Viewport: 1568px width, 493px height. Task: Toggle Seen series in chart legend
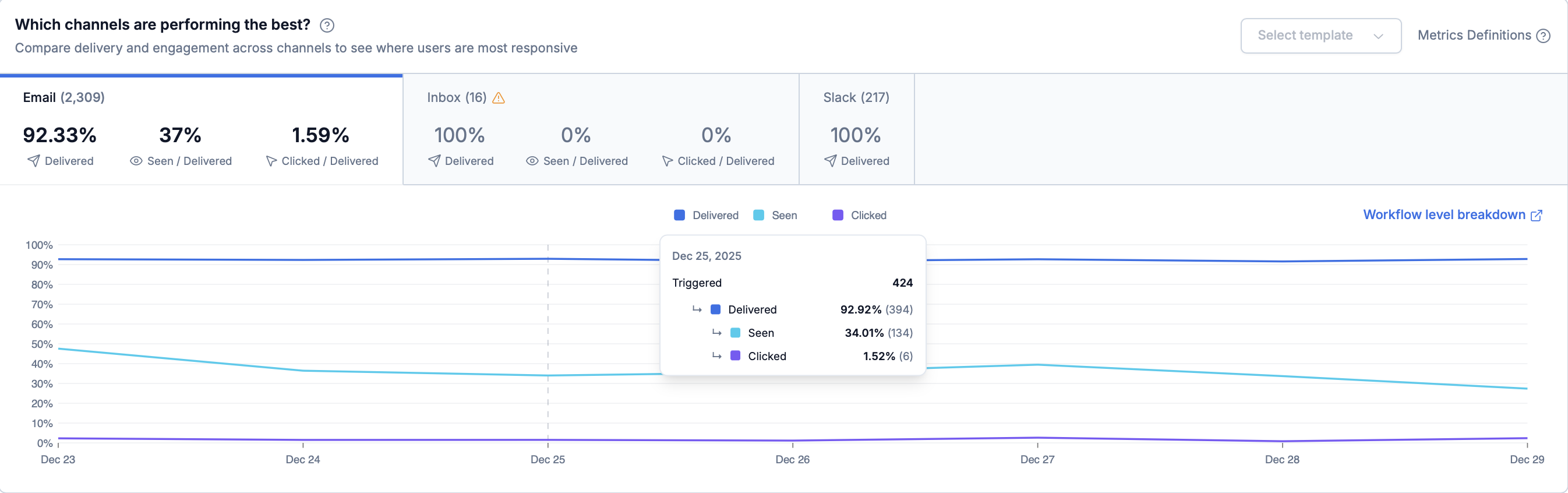coord(775,216)
